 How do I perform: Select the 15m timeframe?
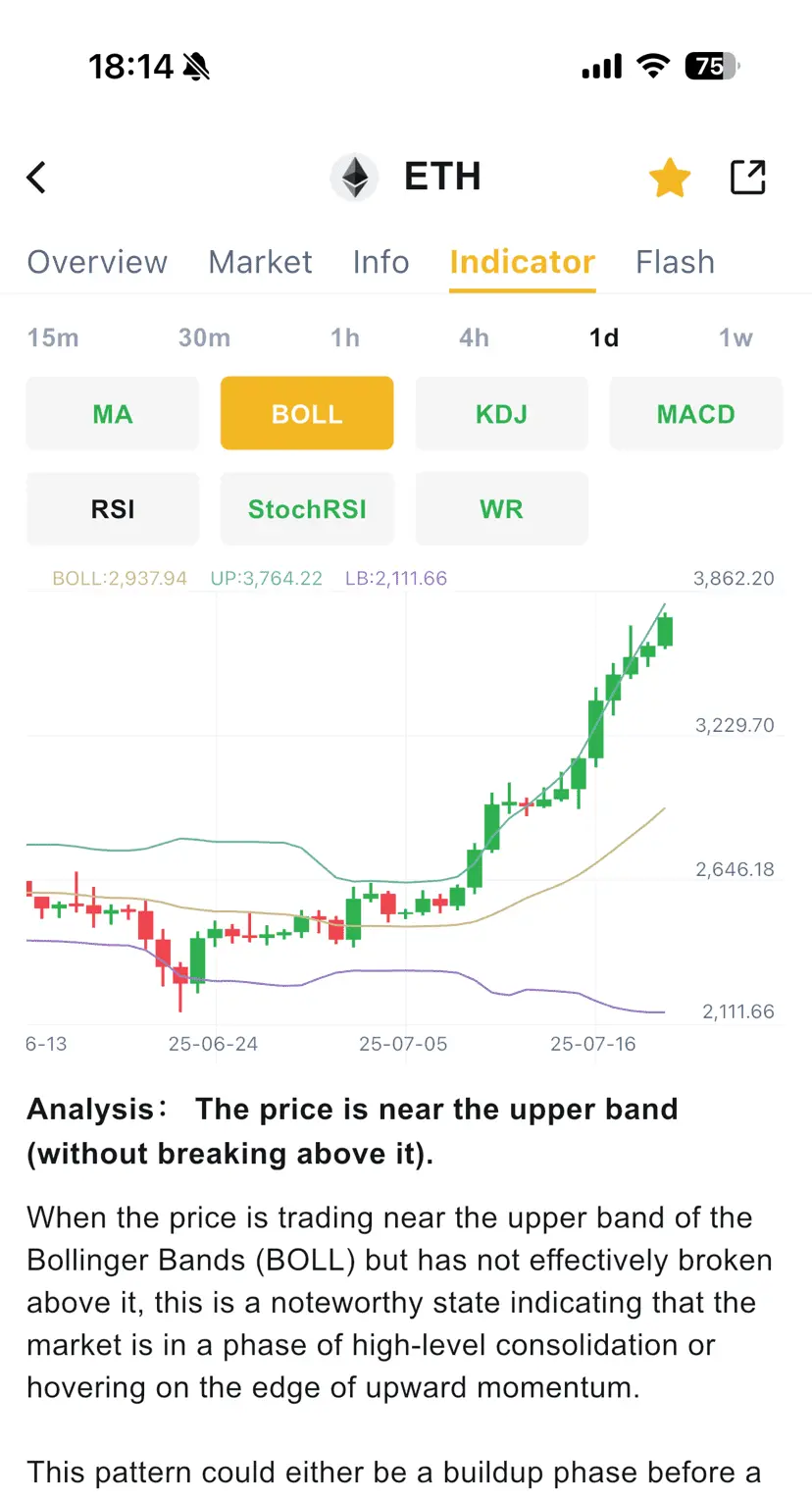53,337
